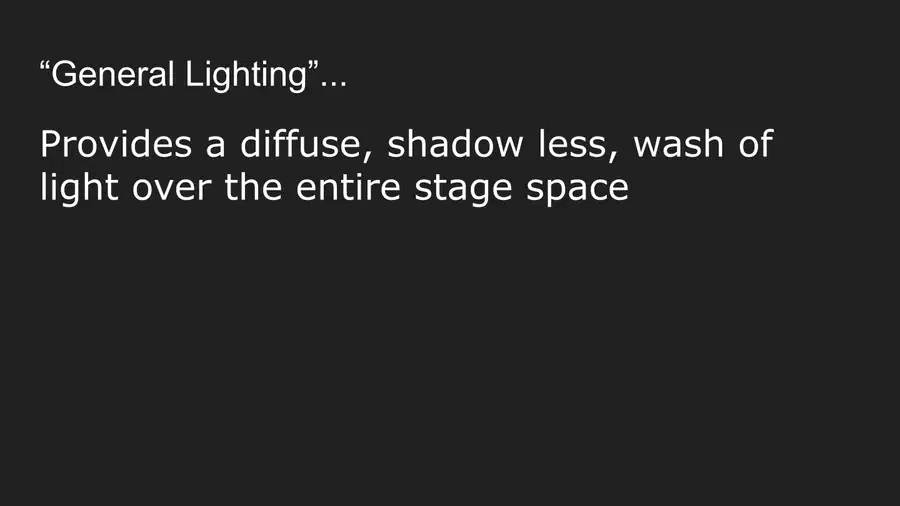
Task: Click the word "General" in the title
Action: (x=112, y=75)
